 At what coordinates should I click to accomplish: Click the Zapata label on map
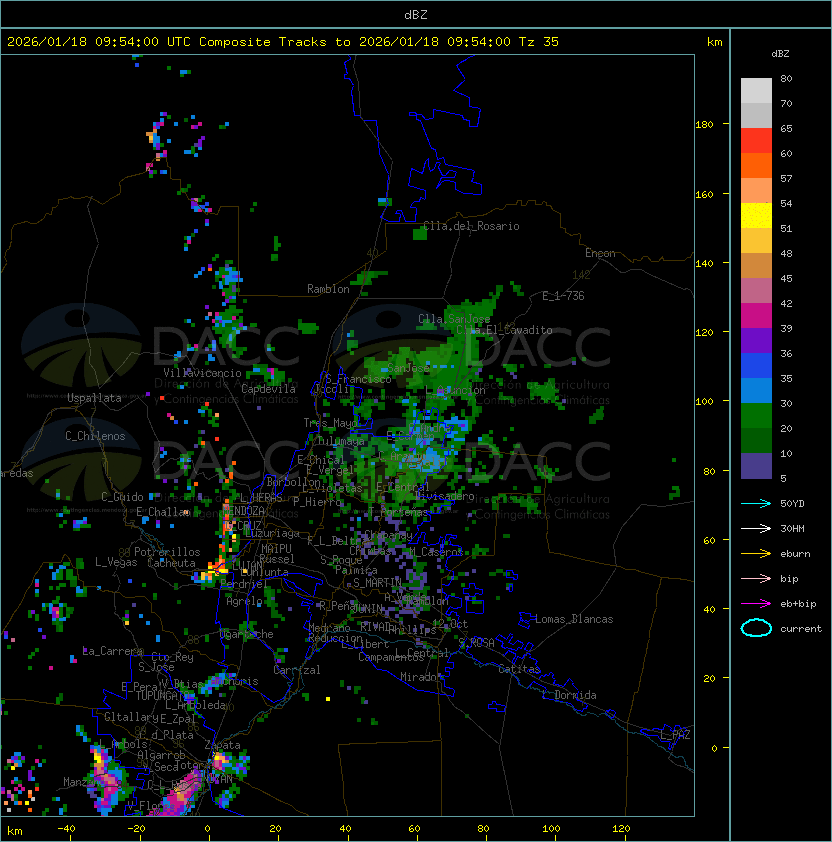222,745
